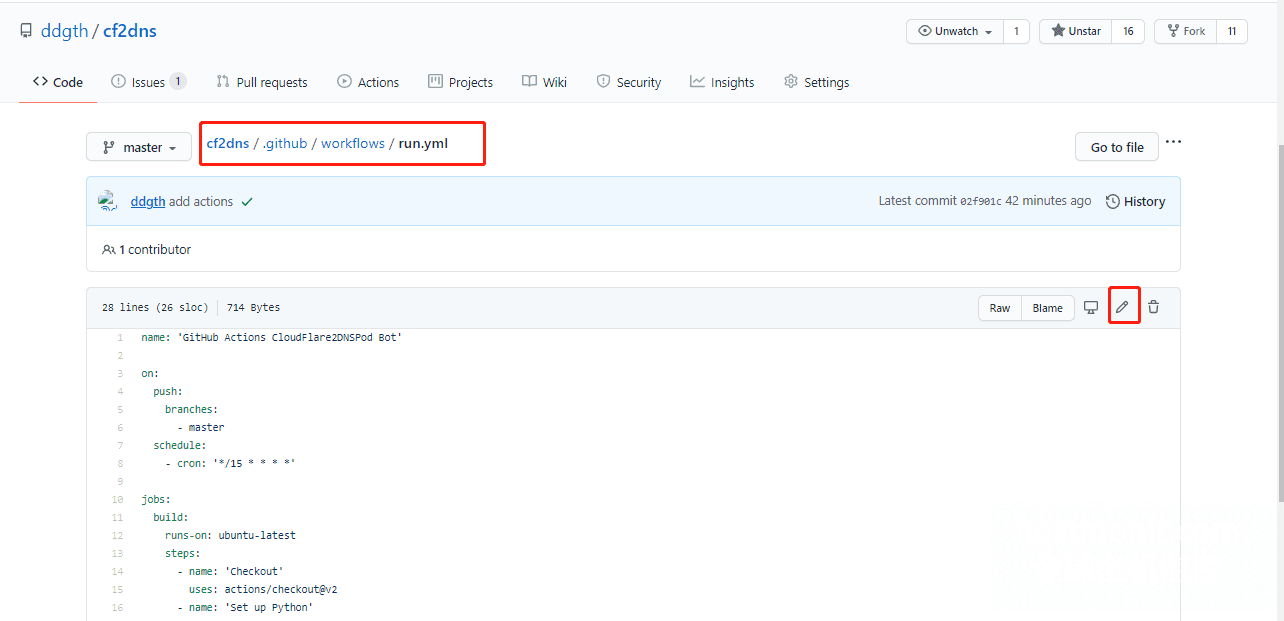The width and height of the screenshot is (1284, 621).
Task: Open the master branch dropdown
Action: [138, 147]
